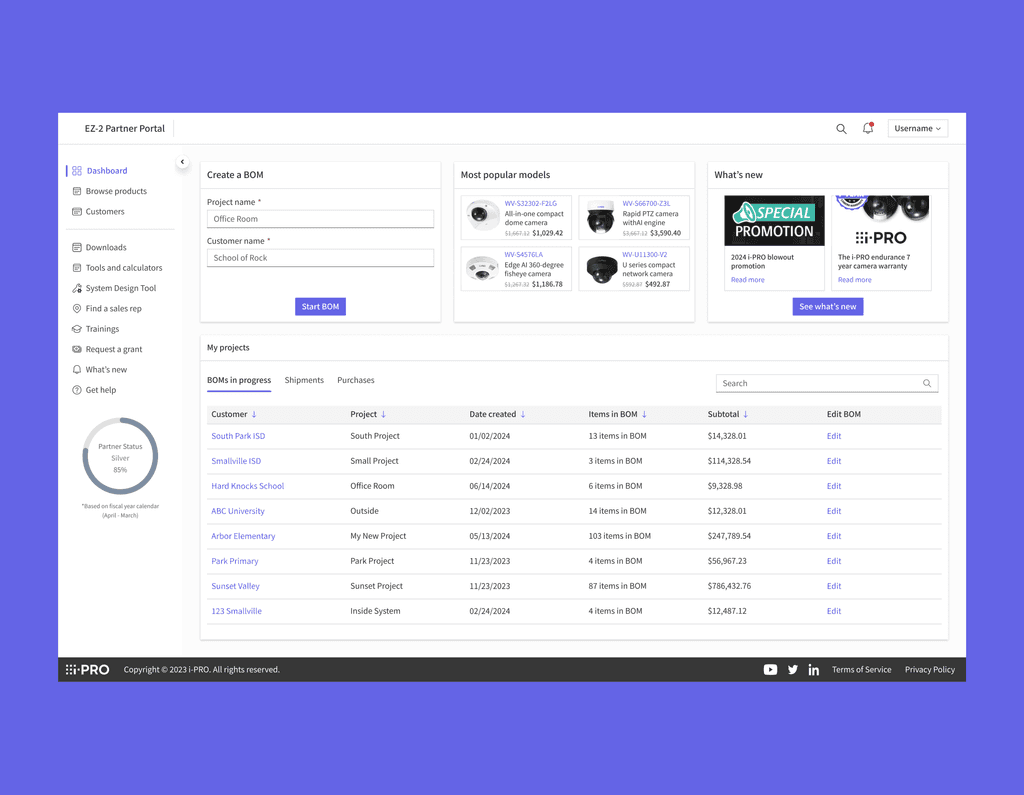Sort by Items in BOM column arrow
The width and height of the screenshot is (1024, 795).
tap(645, 414)
